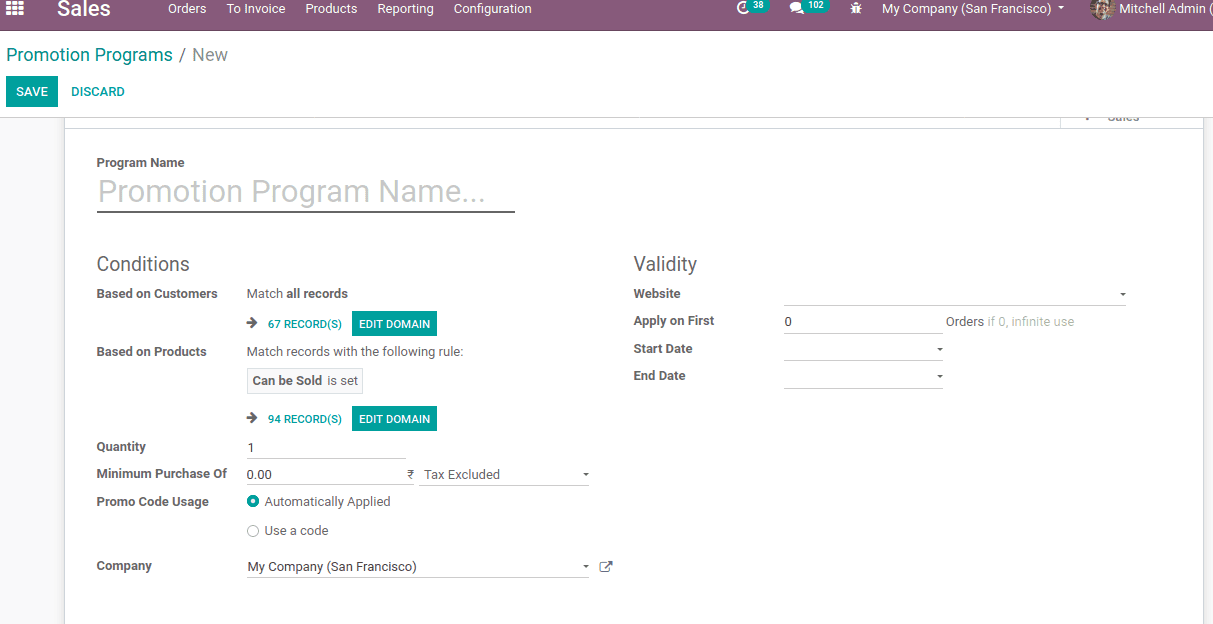The height and width of the screenshot is (624, 1213).
Task: Click the Apply on First orders field
Action: 863,322
